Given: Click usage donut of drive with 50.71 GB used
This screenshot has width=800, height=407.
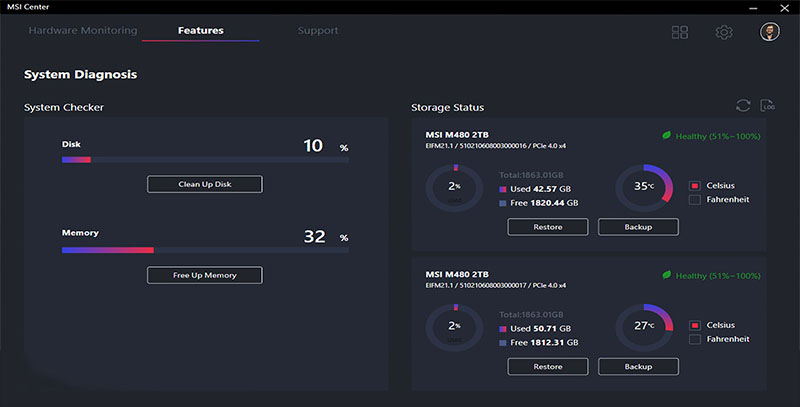Looking at the screenshot, I should coord(455,327).
